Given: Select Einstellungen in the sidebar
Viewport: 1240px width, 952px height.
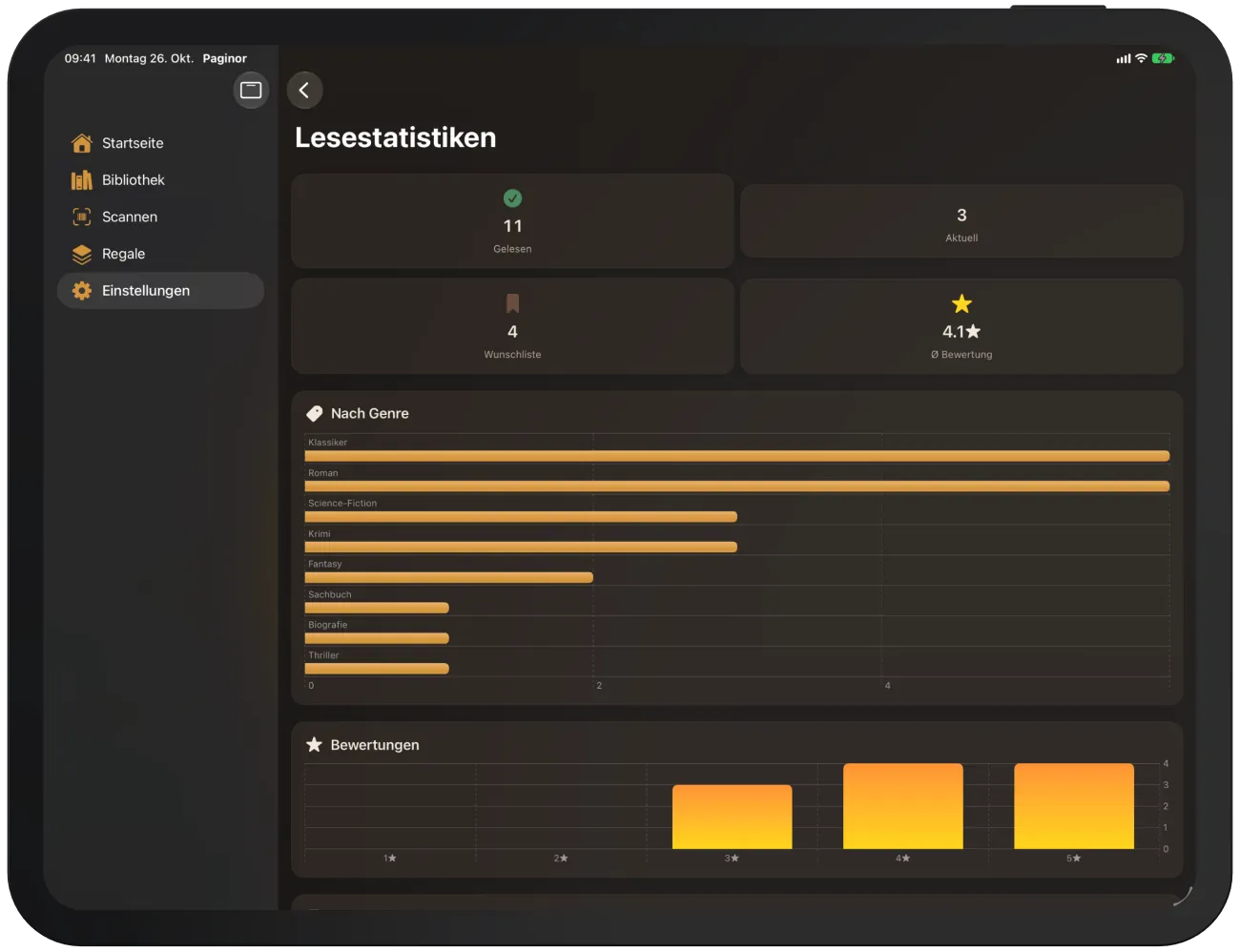Looking at the screenshot, I should [160, 291].
